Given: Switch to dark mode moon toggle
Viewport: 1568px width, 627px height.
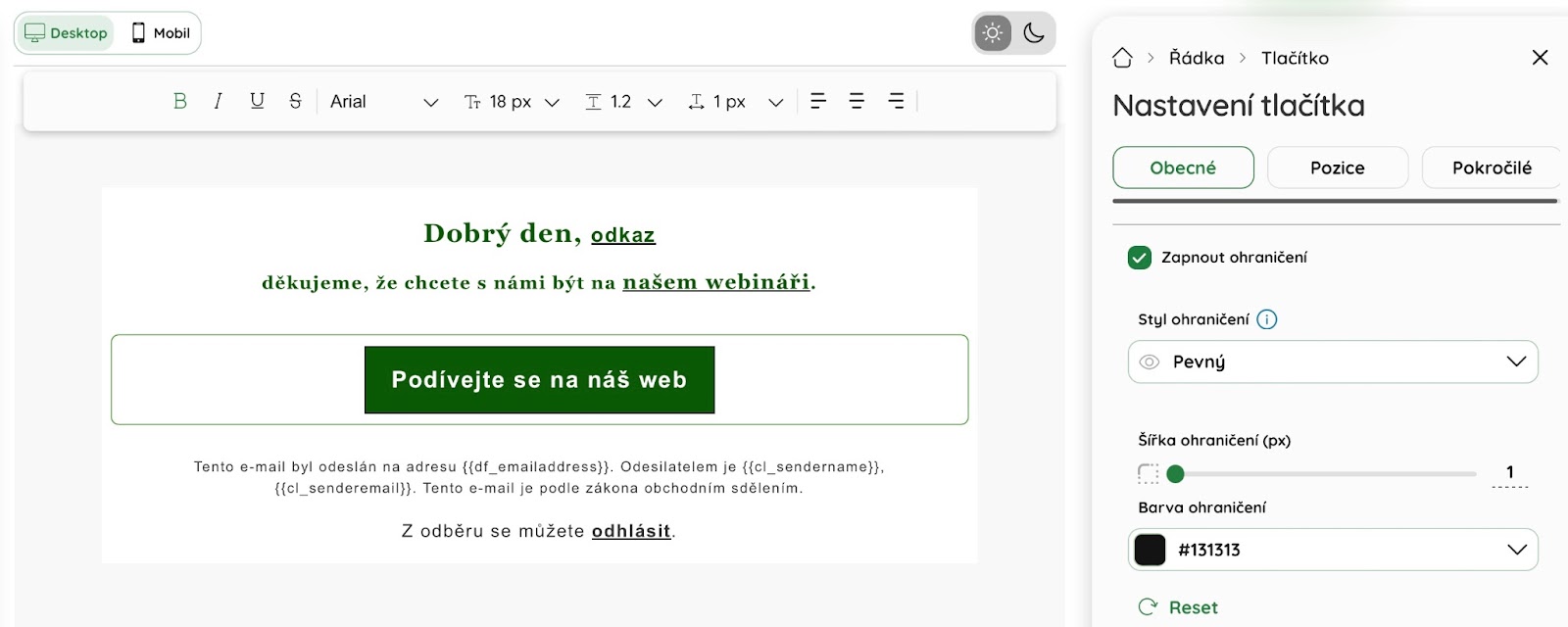Looking at the screenshot, I should point(1034,33).
